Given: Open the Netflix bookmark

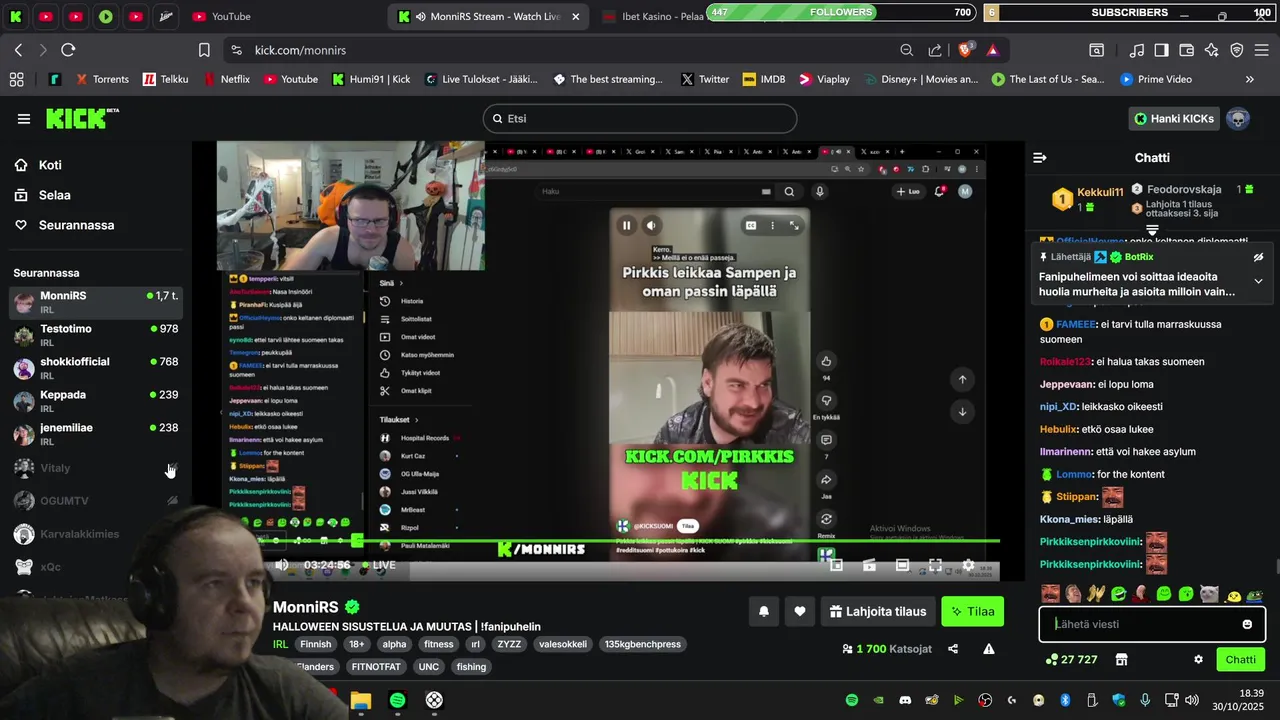Looking at the screenshot, I should click(x=226, y=79).
